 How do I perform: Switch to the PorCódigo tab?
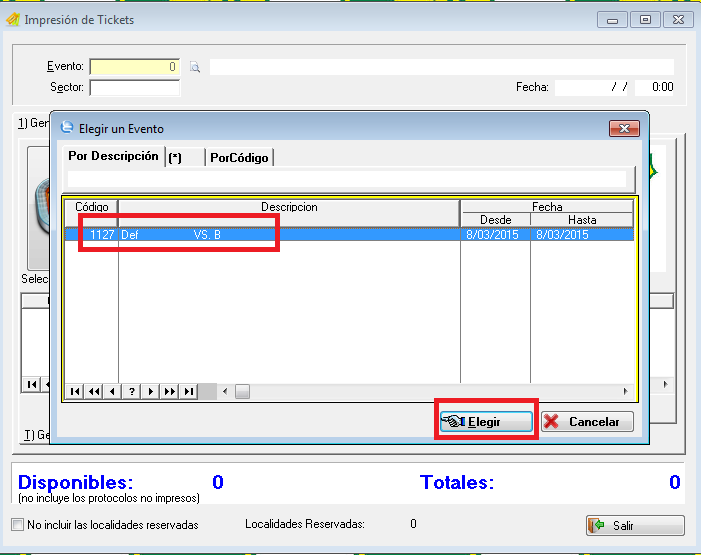[x=239, y=157]
